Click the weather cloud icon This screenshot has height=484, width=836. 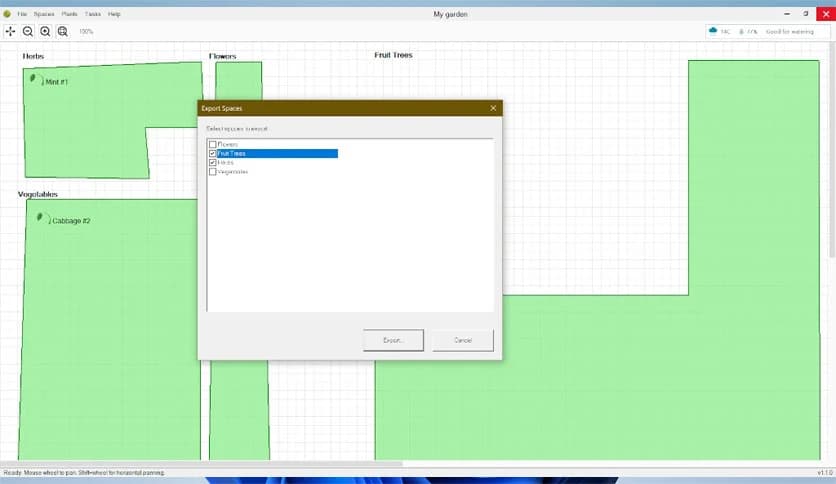click(x=713, y=31)
